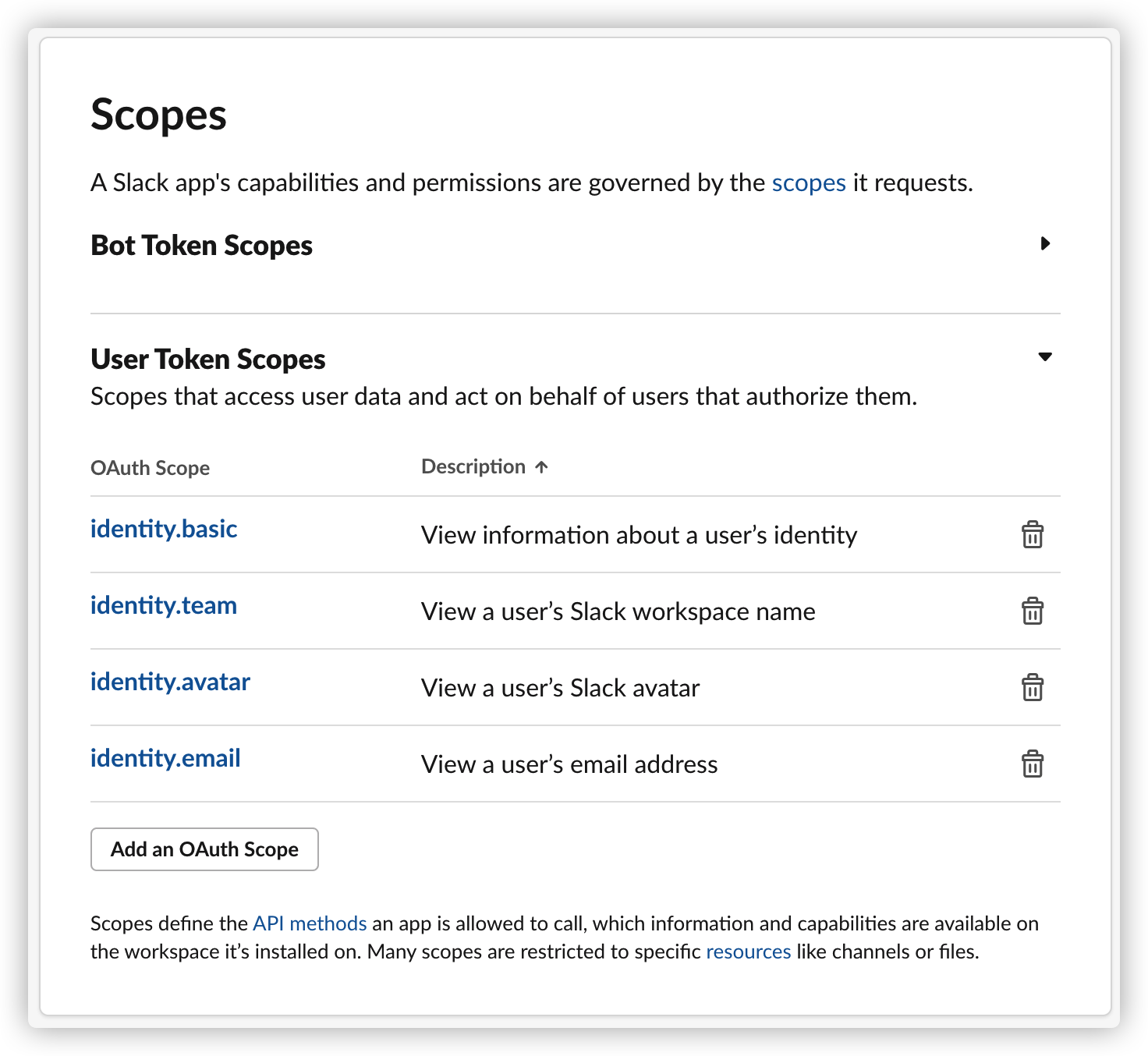The image size is (1148, 1056).
Task: Click the sort arrow next to Description
Action: click(542, 467)
